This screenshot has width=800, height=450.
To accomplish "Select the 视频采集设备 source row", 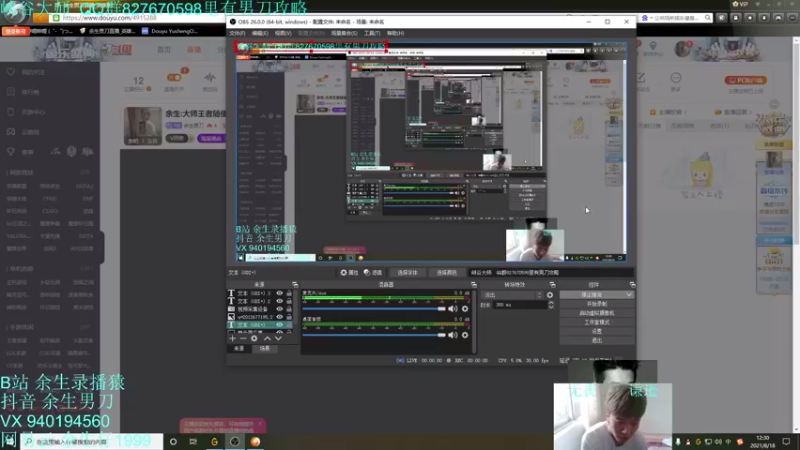I will (260, 309).
